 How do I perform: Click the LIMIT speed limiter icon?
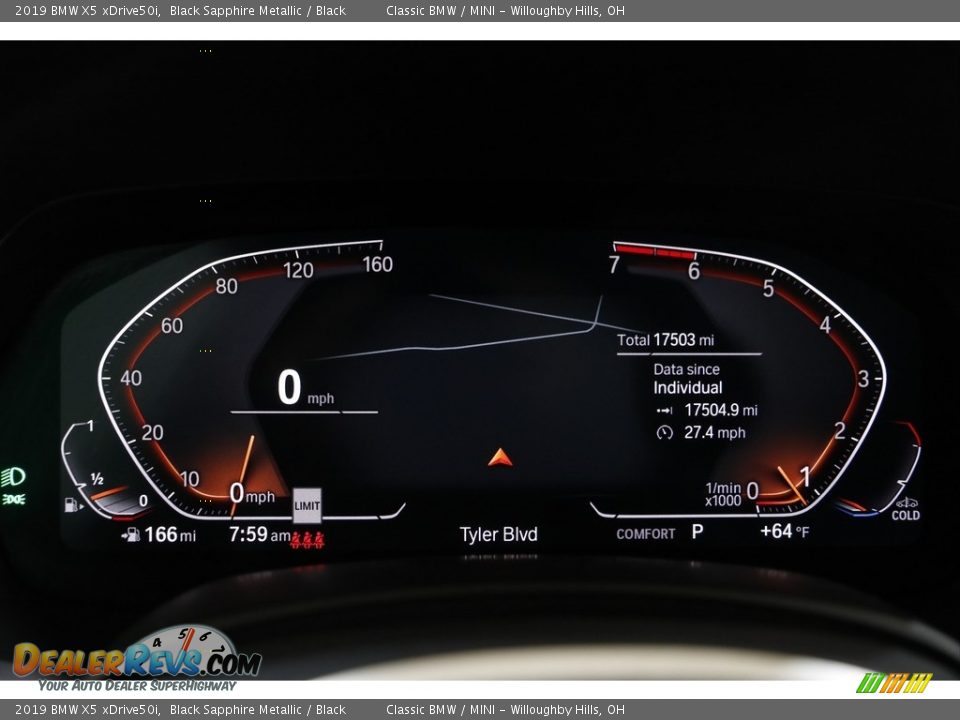[307, 506]
